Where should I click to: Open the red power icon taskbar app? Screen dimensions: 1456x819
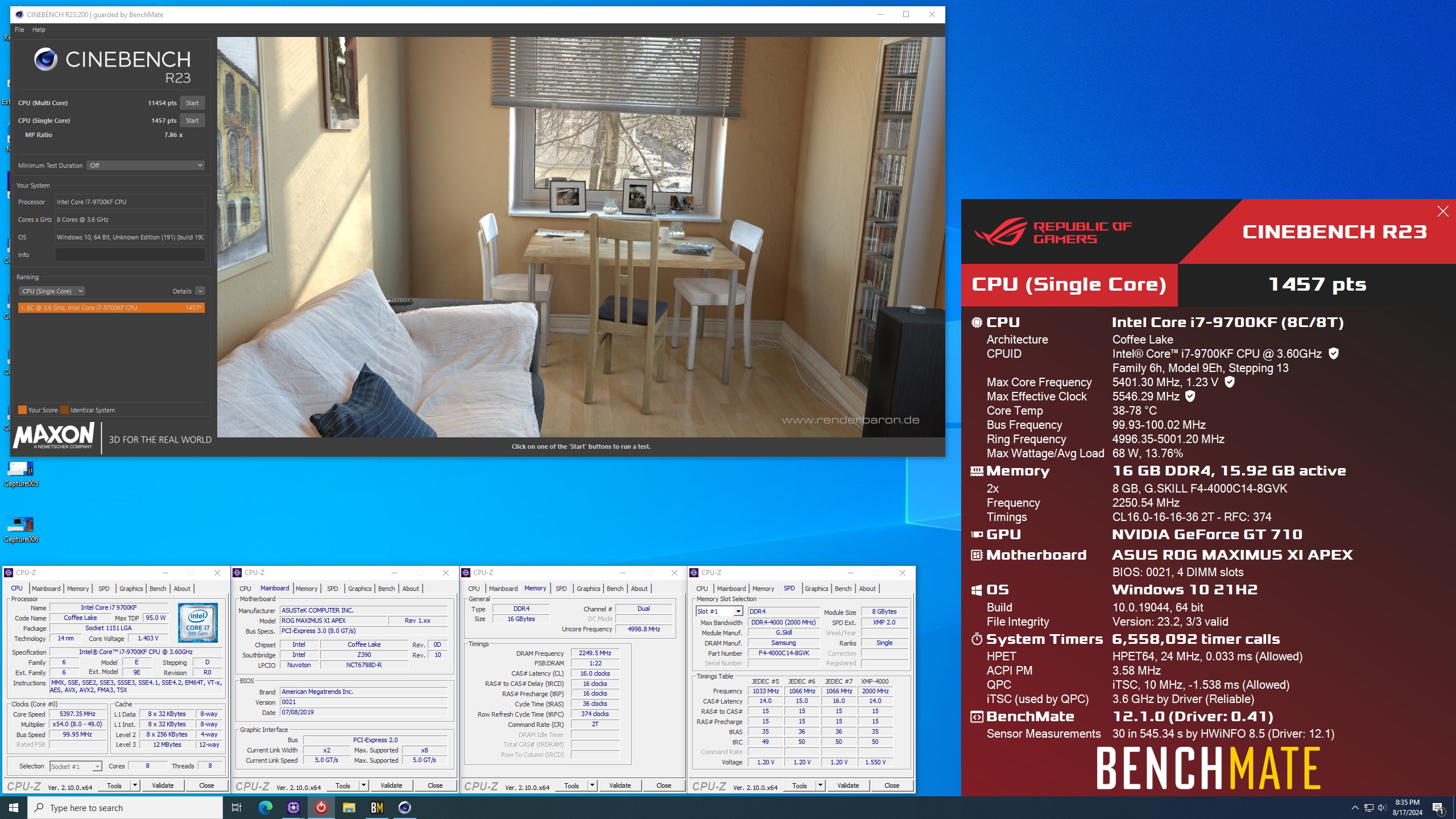(x=321, y=808)
